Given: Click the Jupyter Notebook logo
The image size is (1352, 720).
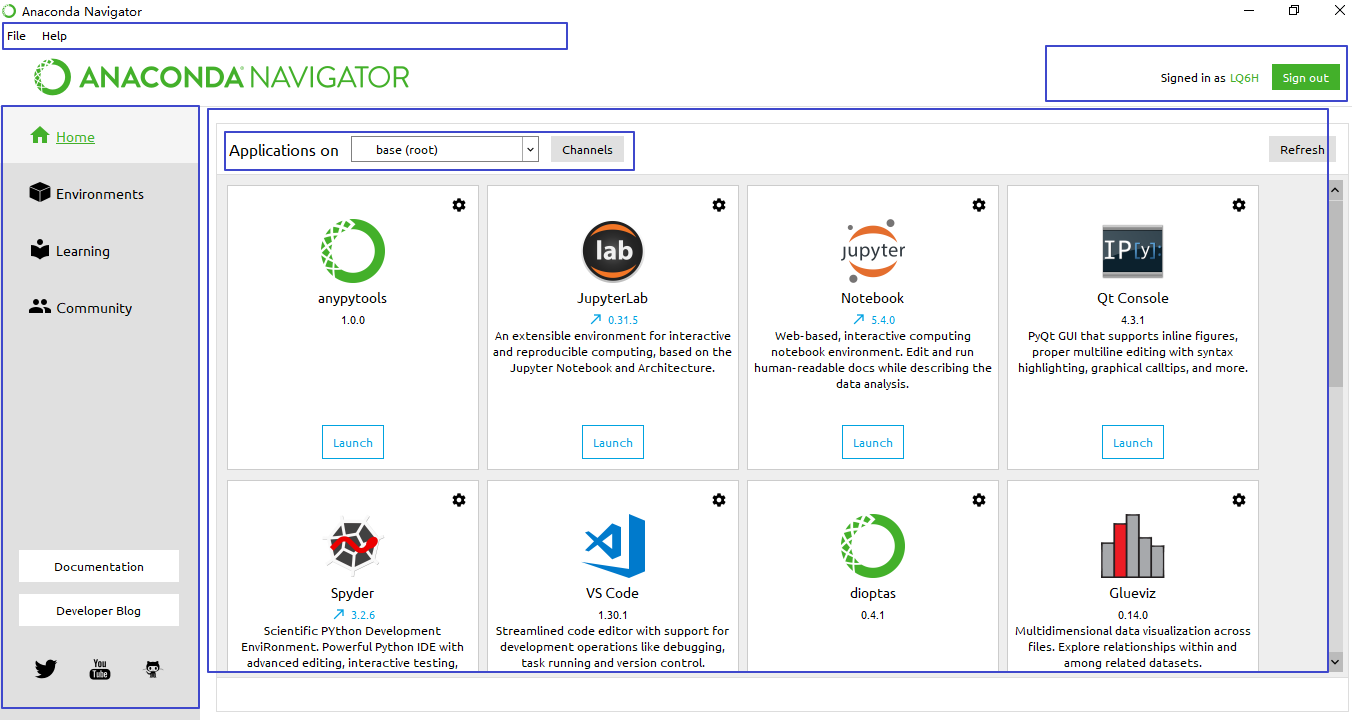Looking at the screenshot, I should coord(873,251).
